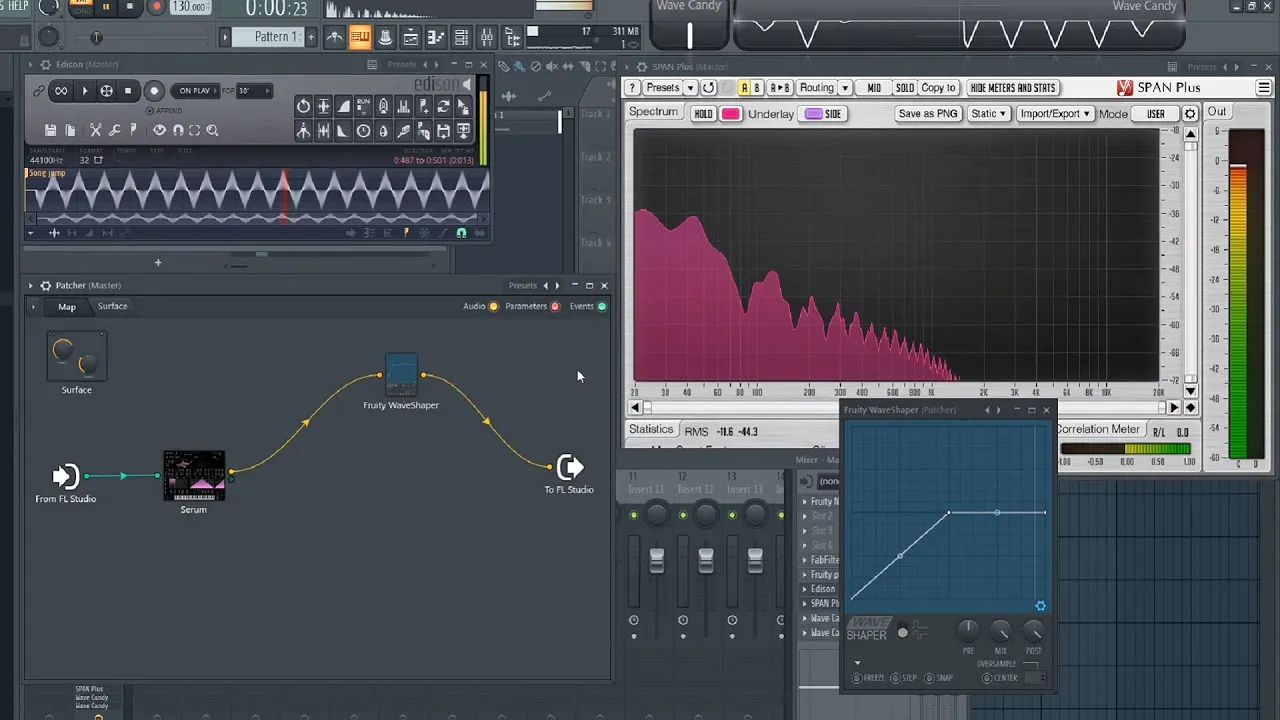Toggle FREEZE in Fruity WaveShaper
The image size is (1280, 720).
pos(869,678)
